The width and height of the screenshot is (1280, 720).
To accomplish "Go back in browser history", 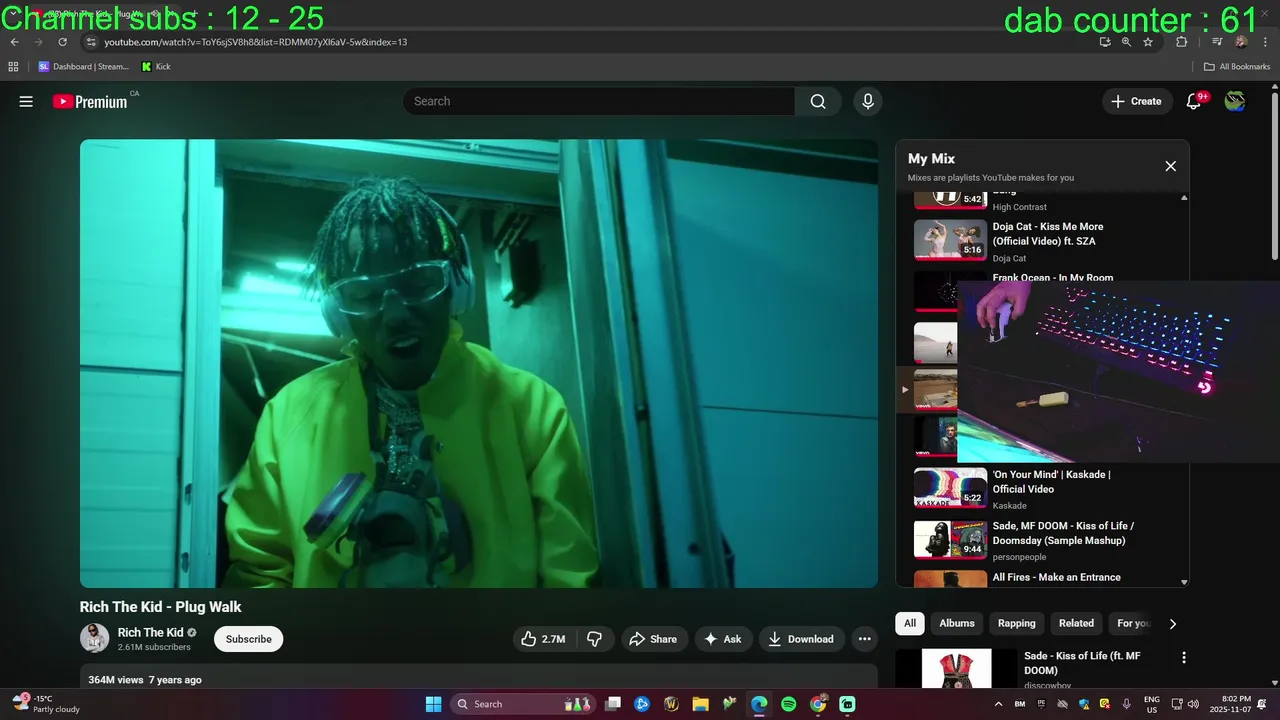I will click(14, 42).
